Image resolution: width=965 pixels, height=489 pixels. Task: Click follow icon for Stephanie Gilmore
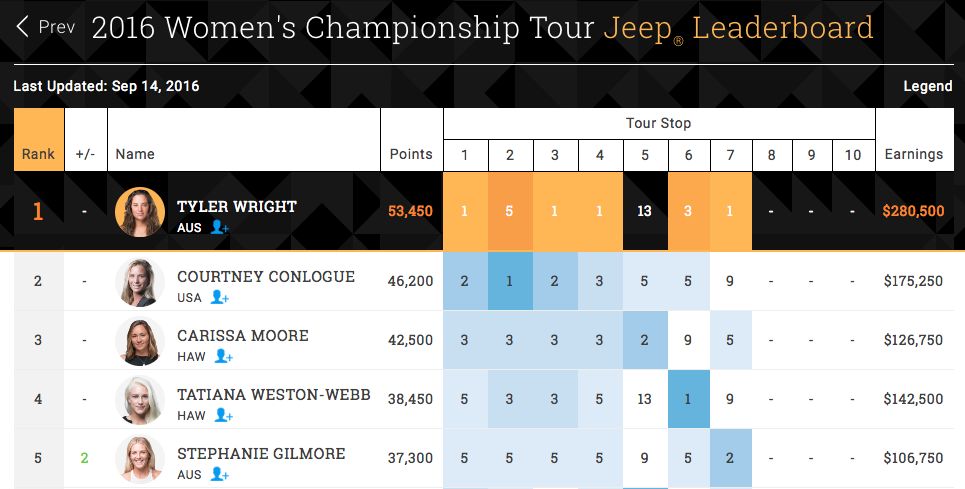point(220,474)
